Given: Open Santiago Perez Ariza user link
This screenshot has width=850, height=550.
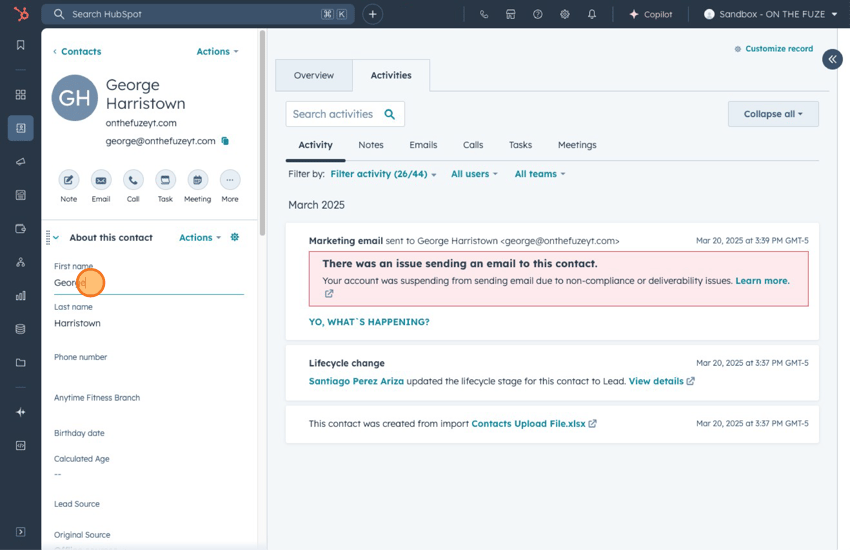Looking at the screenshot, I should pyautogui.click(x=356, y=381).
